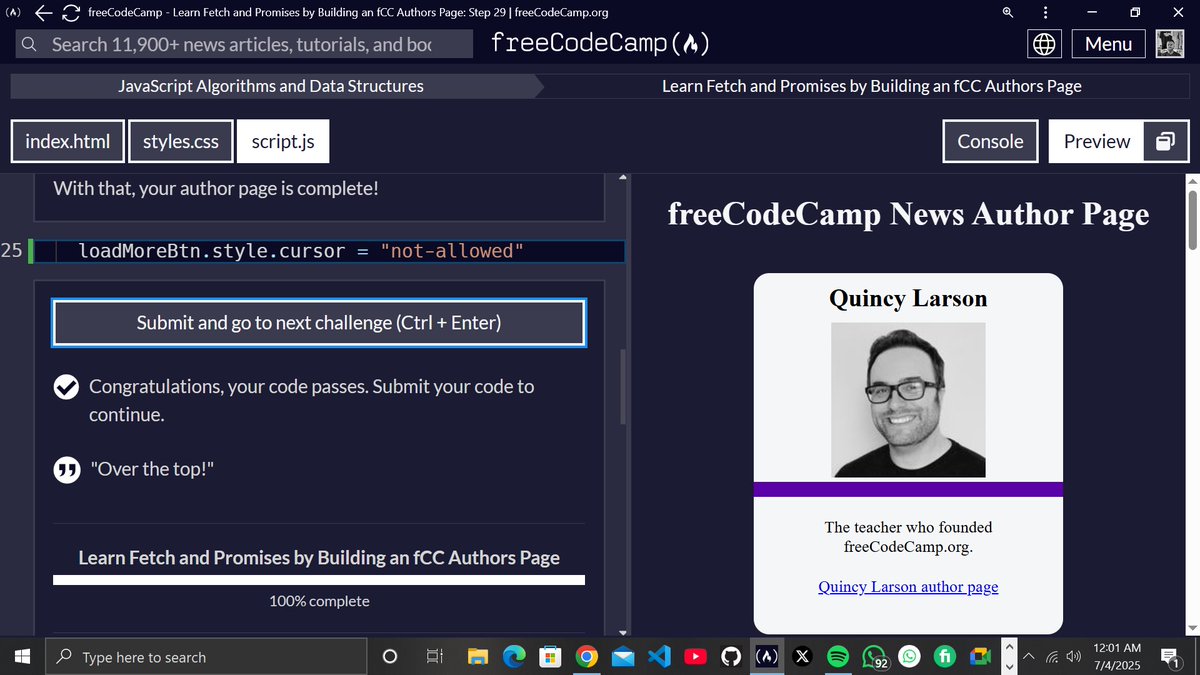Open the Mail app from taskbar
This screenshot has width=1200, height=675.
click(x=623, y=657)
